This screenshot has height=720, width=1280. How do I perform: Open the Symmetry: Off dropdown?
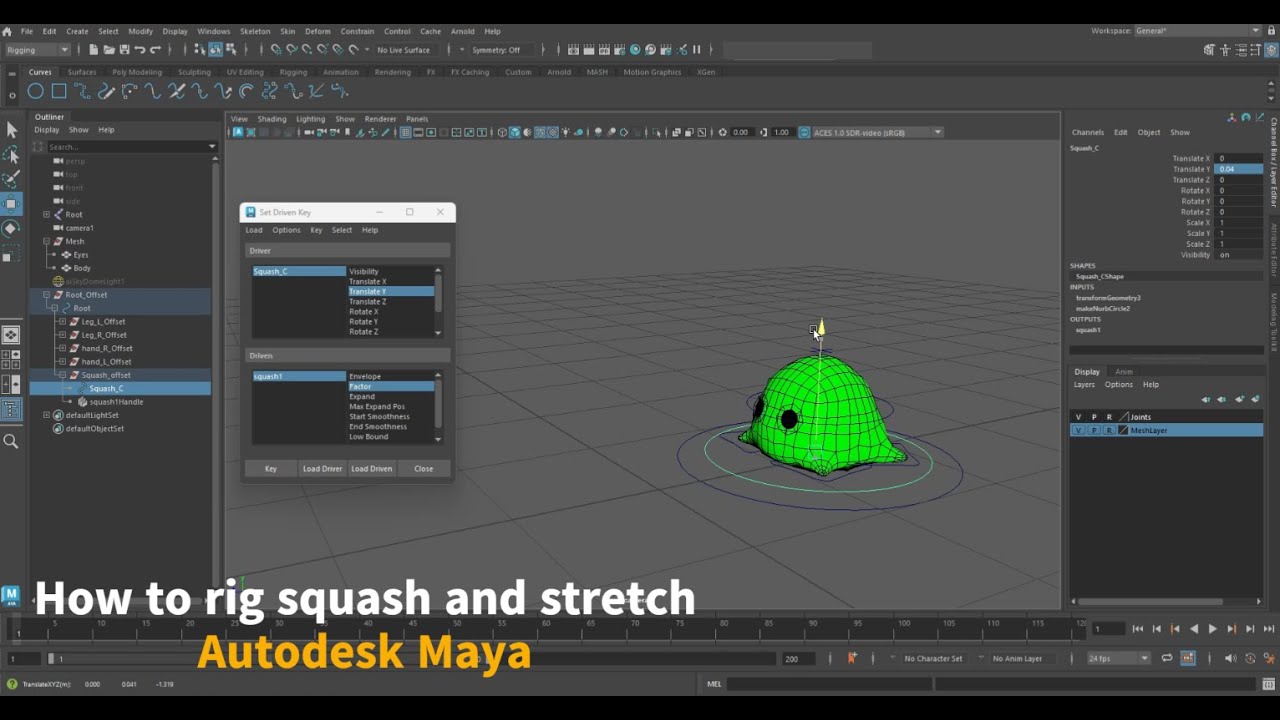click(x=503, y=50)
